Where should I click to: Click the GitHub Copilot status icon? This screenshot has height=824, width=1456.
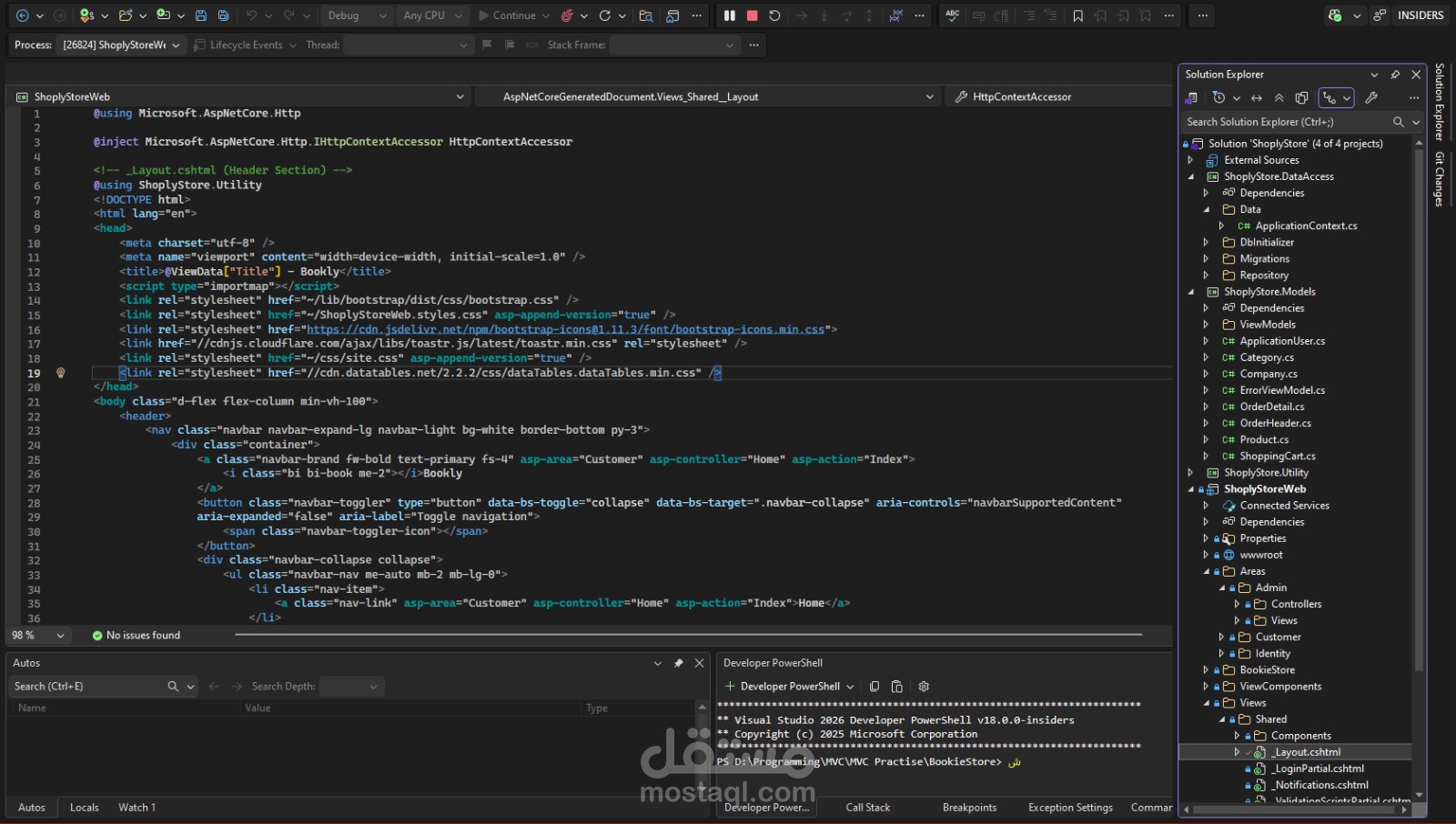pos(1335,15)
